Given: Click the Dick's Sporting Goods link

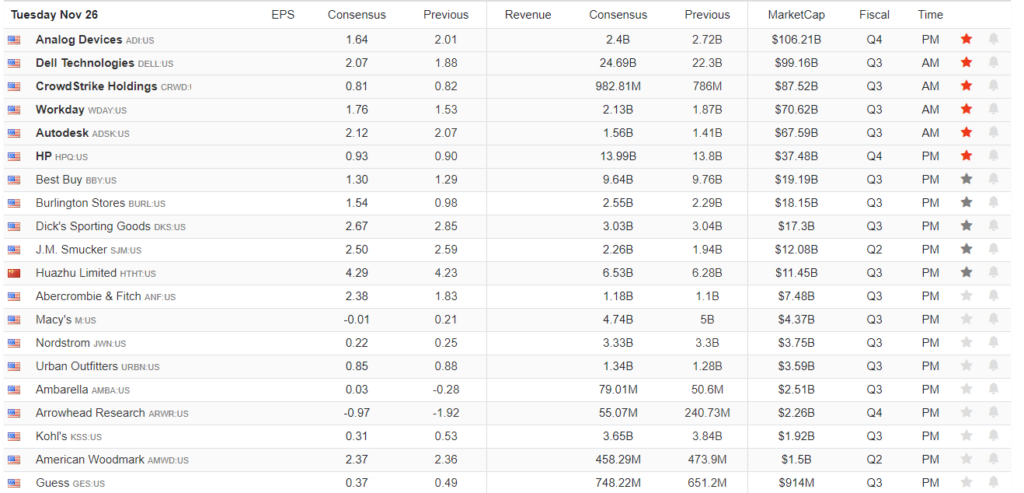Looking at the screenshot, I should 93,226.
